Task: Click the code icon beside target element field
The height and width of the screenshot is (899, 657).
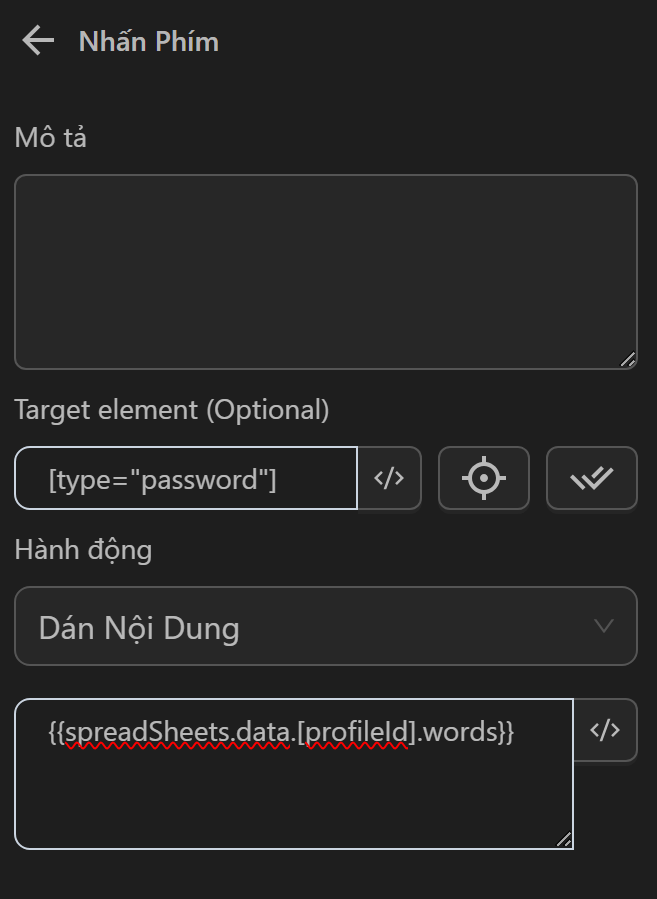Action: tap(389, 478)
